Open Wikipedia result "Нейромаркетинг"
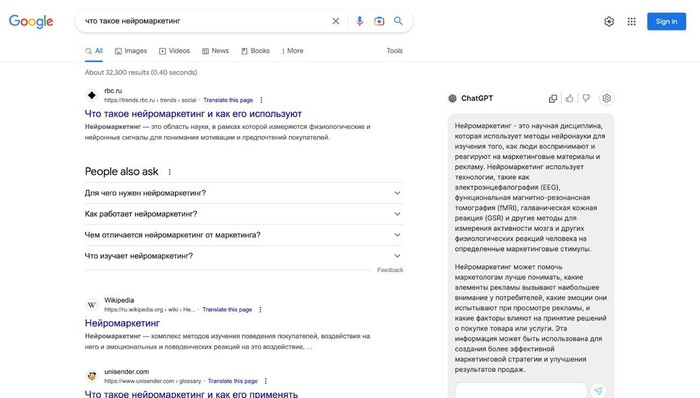Viewport: 700px width, 398px height. tap(122, 323)
